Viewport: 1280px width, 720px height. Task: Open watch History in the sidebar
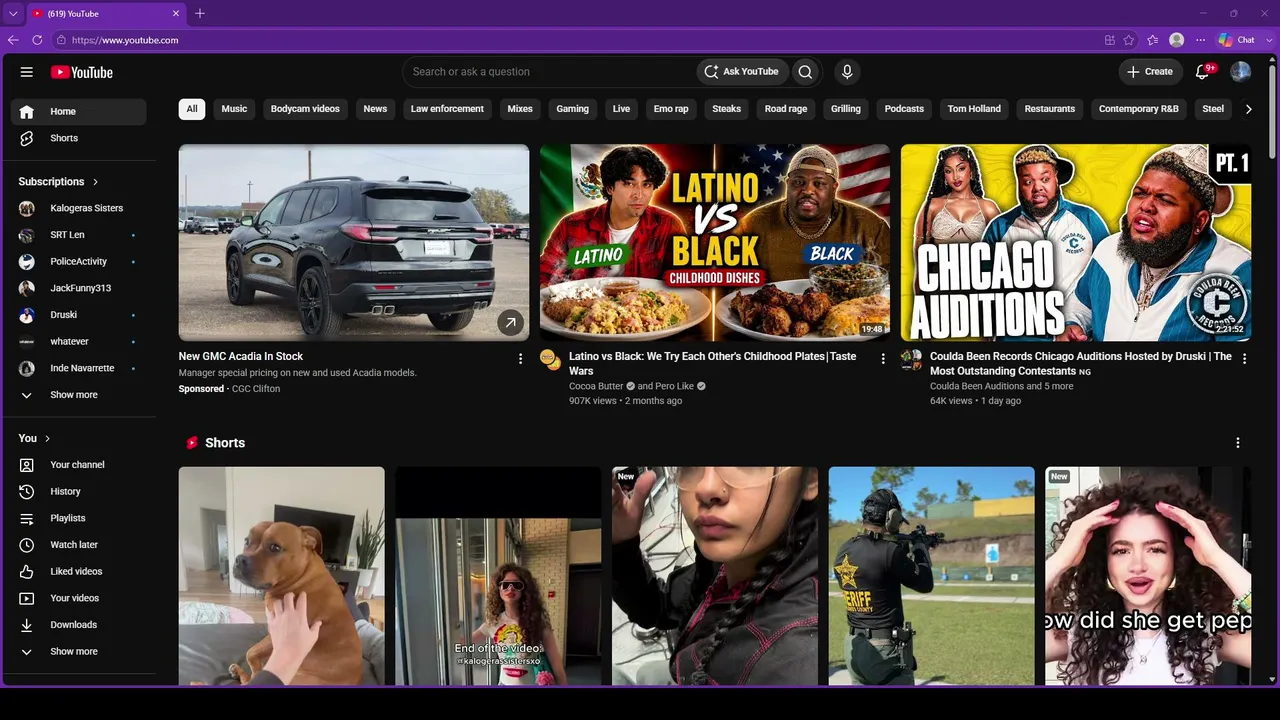click(x=79, y=492)
